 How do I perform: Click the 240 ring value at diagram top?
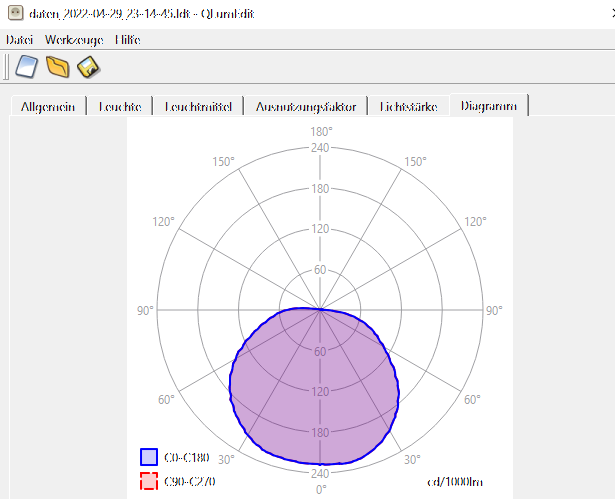click(320, 148)
